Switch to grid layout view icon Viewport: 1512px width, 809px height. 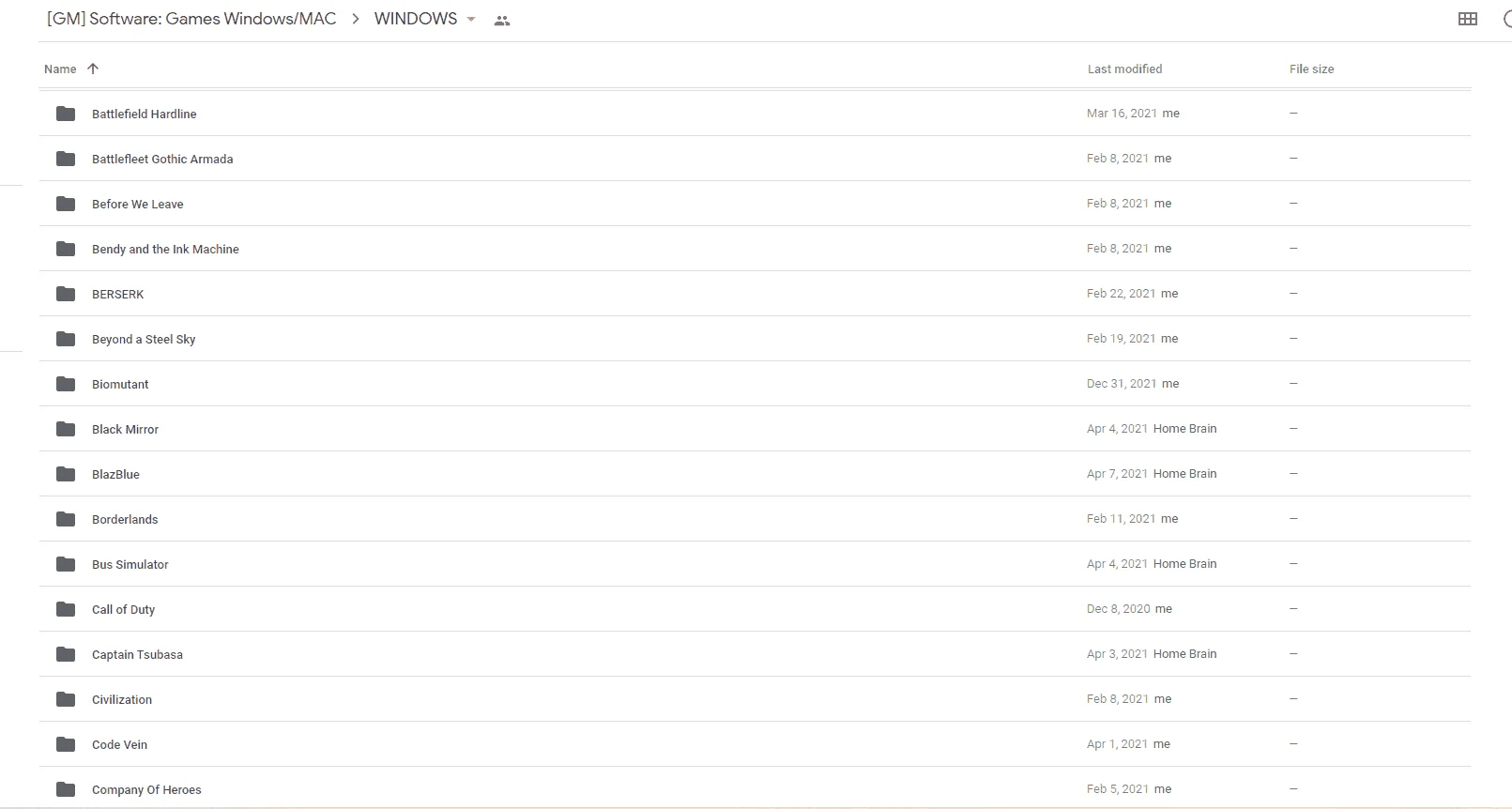[x=1468, y=19]
